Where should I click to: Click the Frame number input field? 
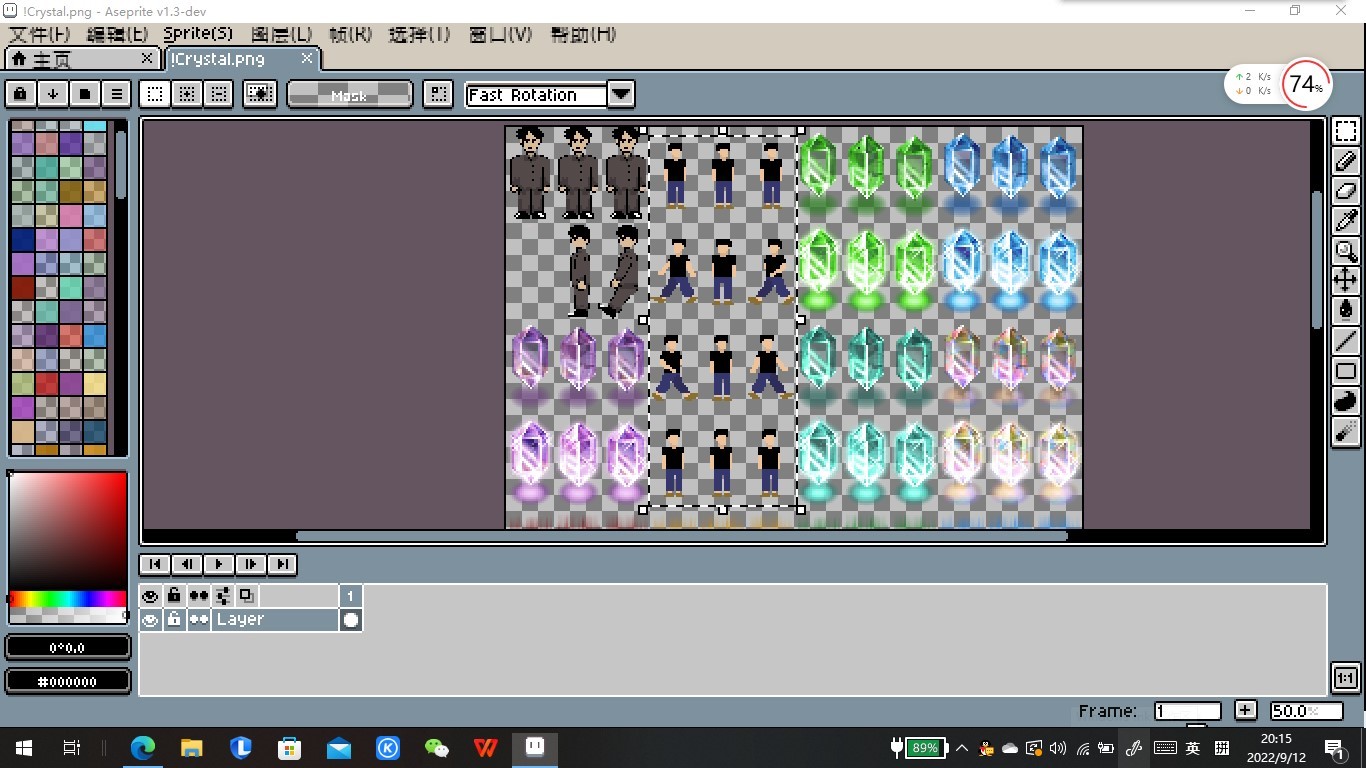(x=1188, y=711)
